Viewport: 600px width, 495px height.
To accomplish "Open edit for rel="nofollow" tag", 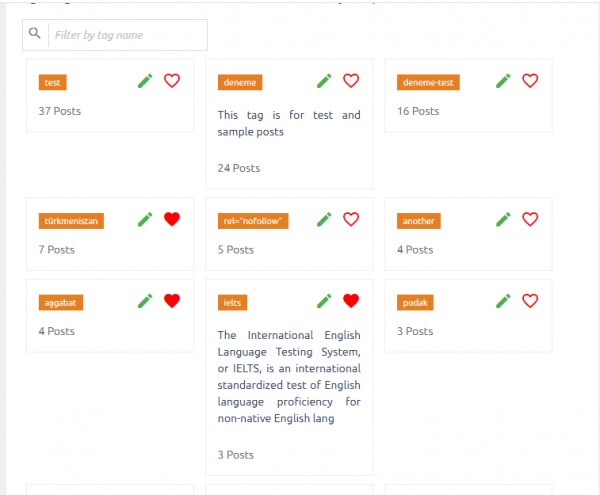I will tap(324, 219).
